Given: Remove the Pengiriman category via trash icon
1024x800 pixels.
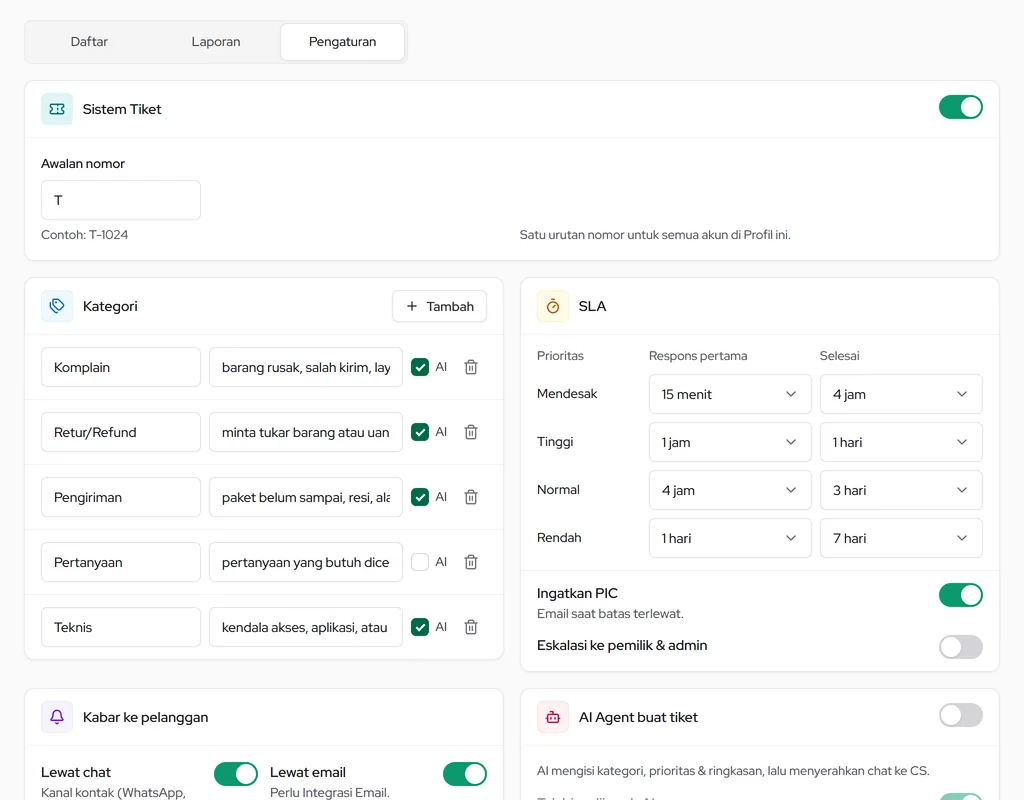Looking at the screenshot, I should (471, 497).
